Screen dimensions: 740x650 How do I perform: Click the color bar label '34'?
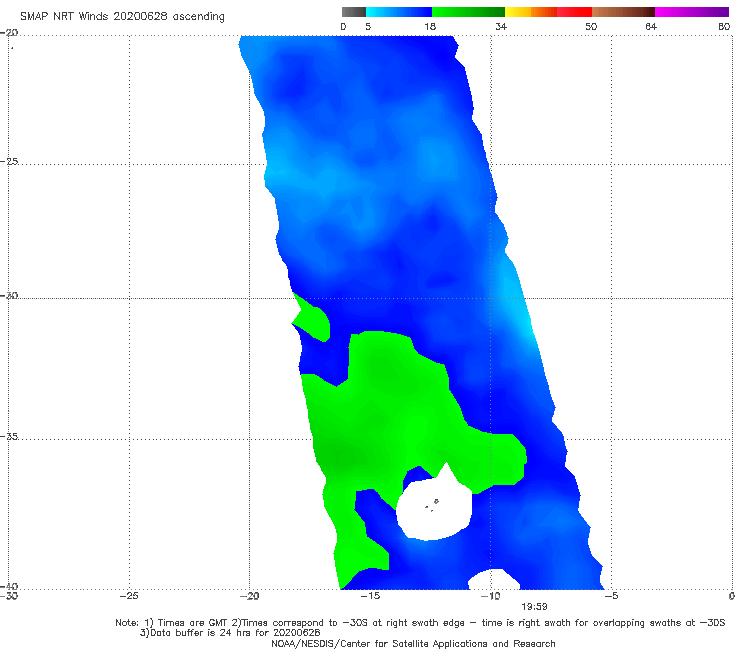point(501,26)
